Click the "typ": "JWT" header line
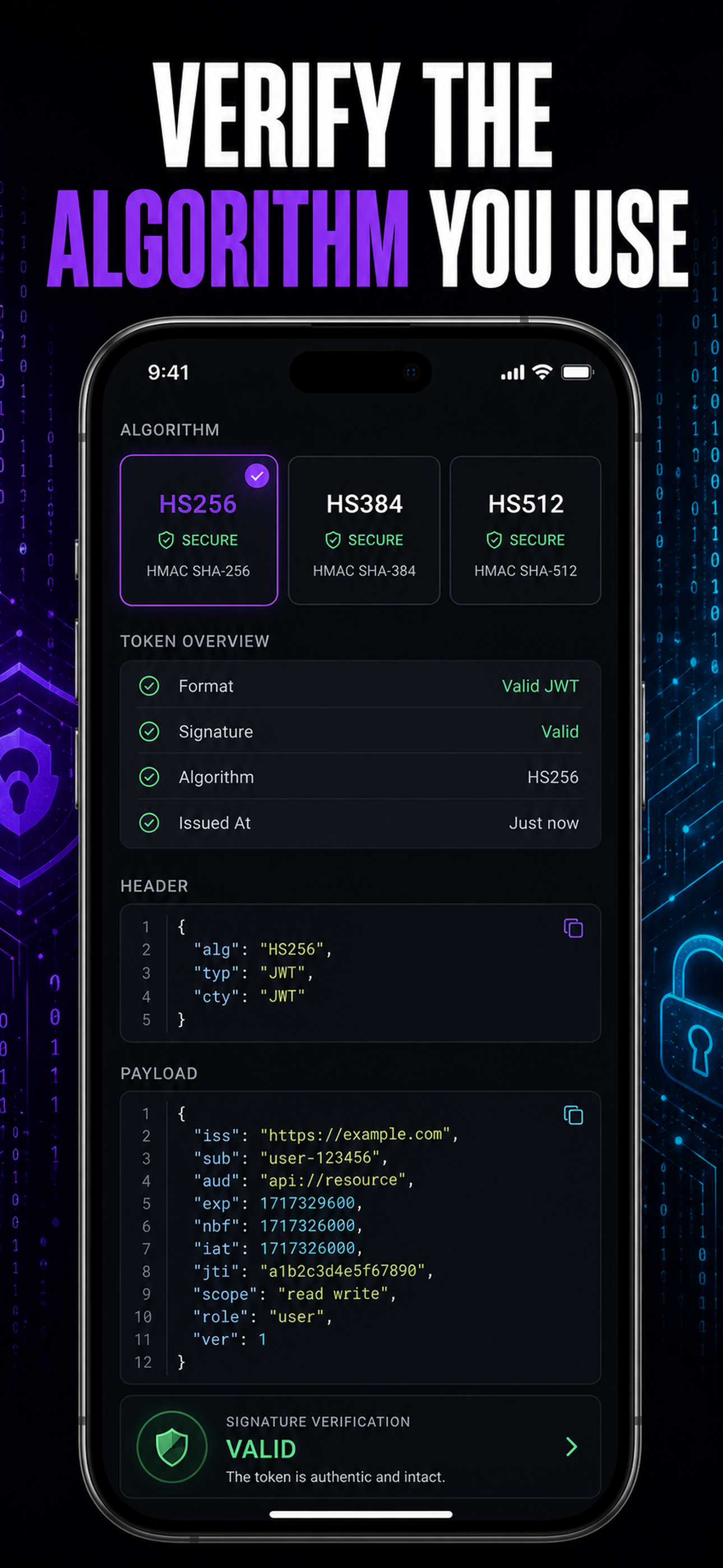 point(253,972)
